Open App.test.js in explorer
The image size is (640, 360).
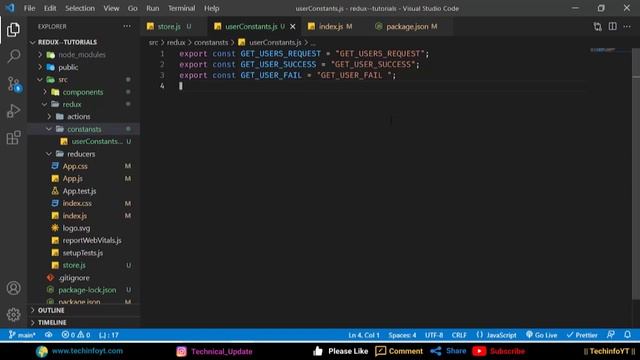[84, 191]
